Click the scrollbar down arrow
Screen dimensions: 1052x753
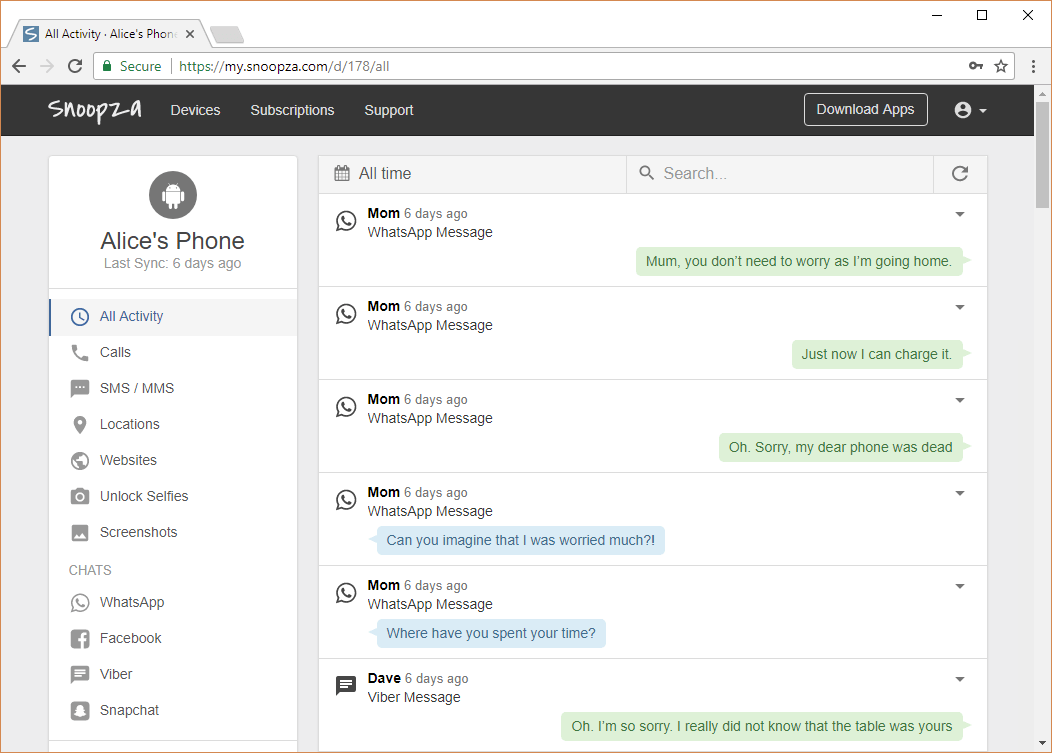coord(1042,743)
